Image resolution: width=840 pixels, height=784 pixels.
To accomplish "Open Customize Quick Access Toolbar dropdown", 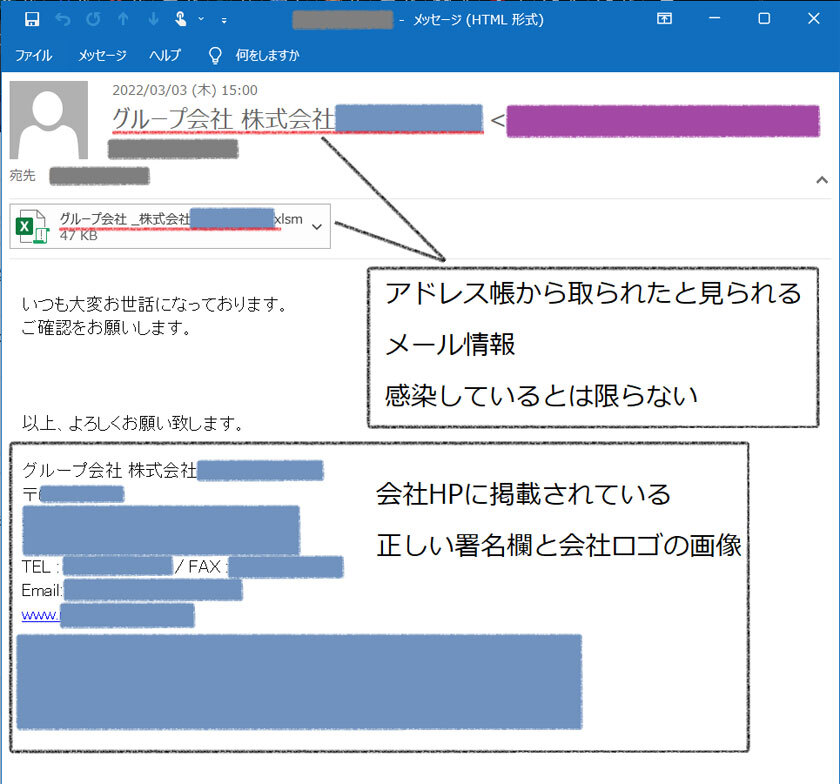I will tap(223, 20).
